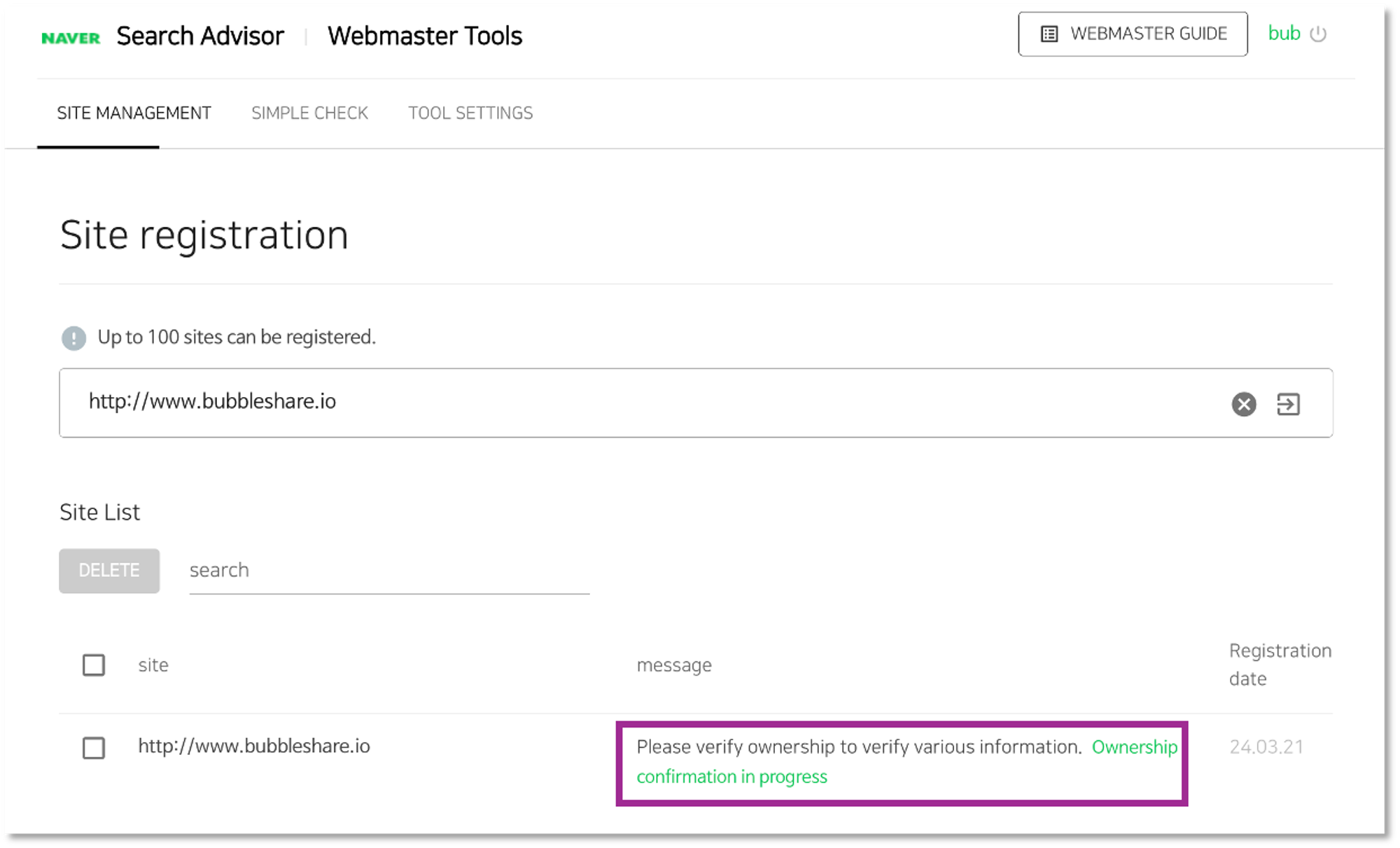Click 'Up to 100 sites can be registered.' text
Viewport: 1400px width, 848px height.
[x=237, y=338]
